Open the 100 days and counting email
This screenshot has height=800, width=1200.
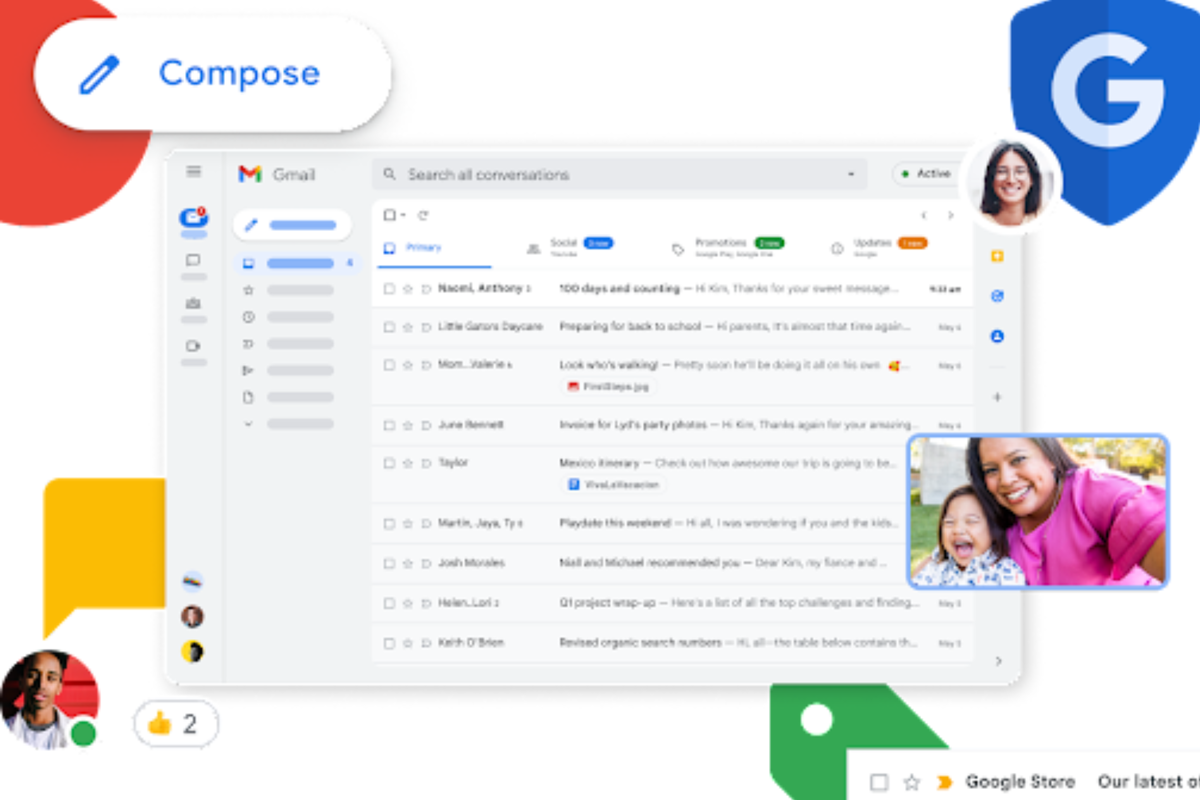tap(672, 289)
